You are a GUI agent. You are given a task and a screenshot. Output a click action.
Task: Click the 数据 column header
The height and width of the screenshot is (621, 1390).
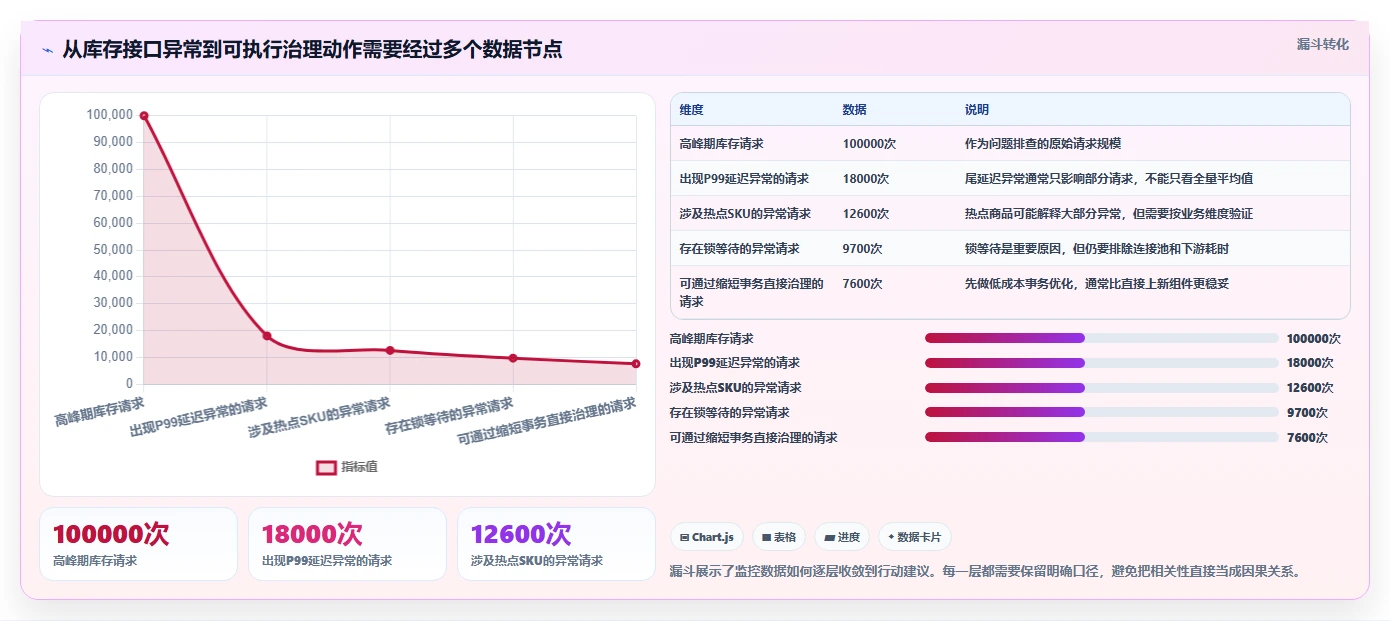854,110
